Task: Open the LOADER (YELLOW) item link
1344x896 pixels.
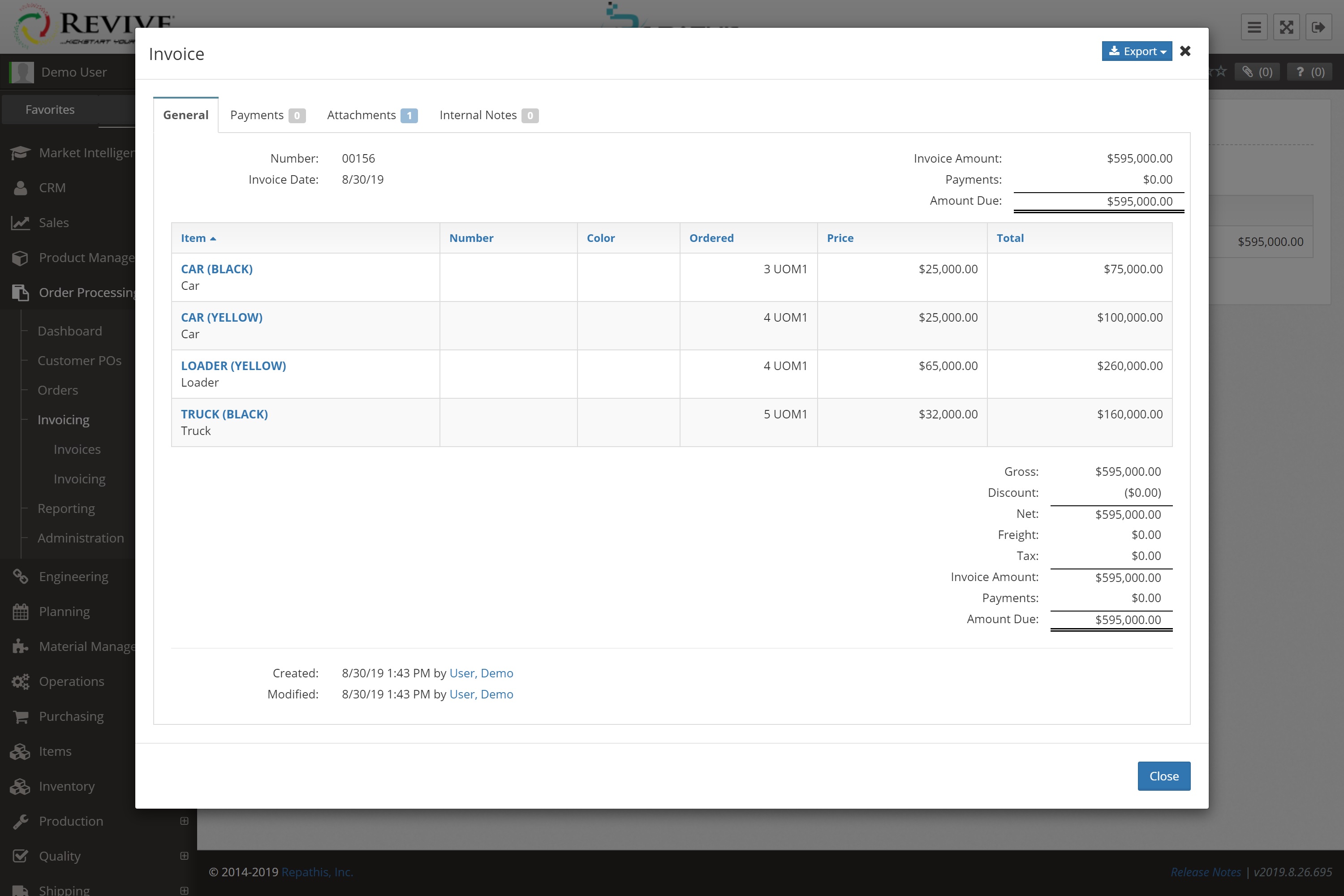Action: coord(233,366)
